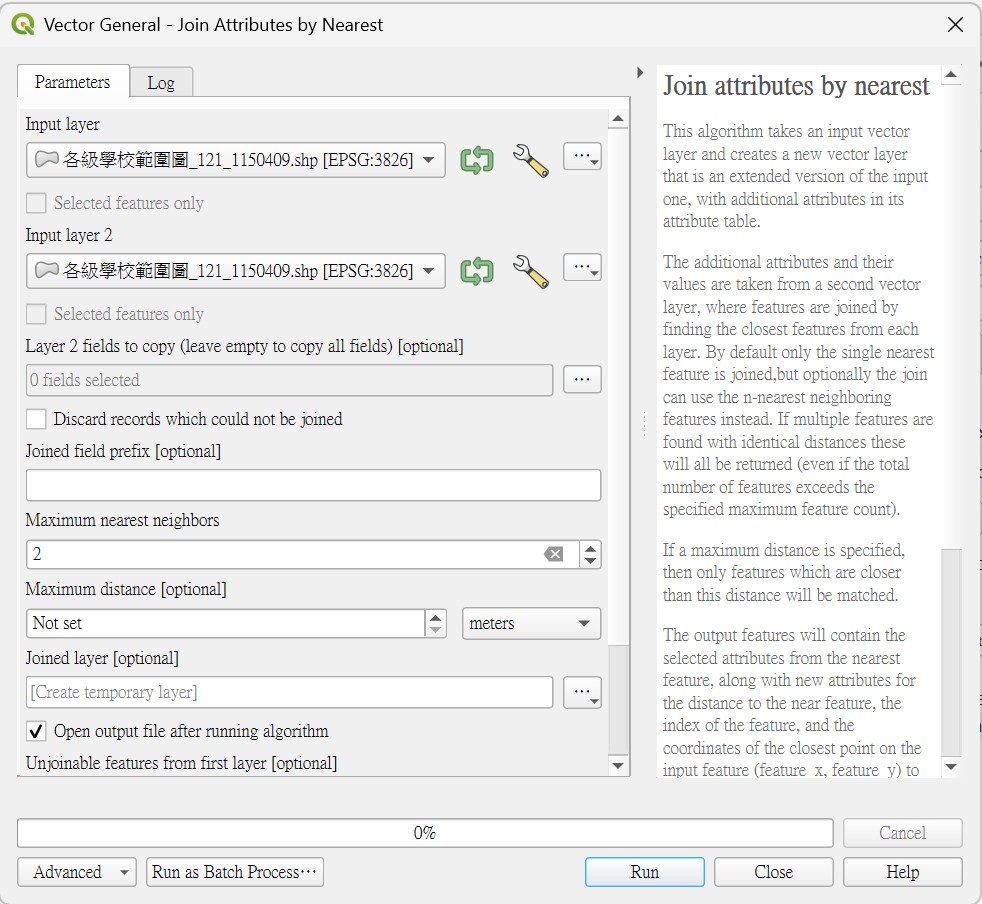This screenshot has height=904, width=982.
Task: Browse for Input layer via ellipsis button
Action: pos(582,157)
